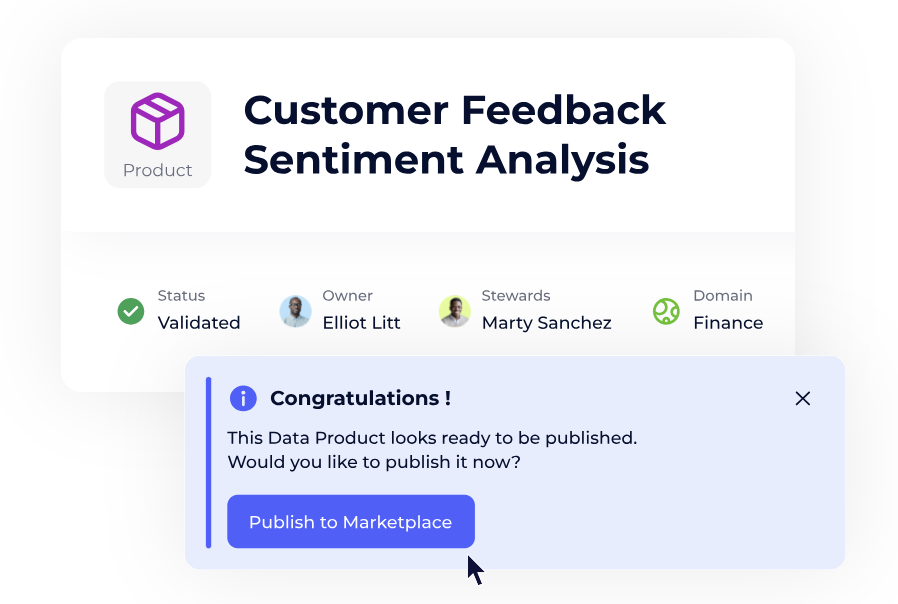The image size is (898, 604).
Task: Click the Finance domain value
Action: pyautogui.click(x=728, y=323)
